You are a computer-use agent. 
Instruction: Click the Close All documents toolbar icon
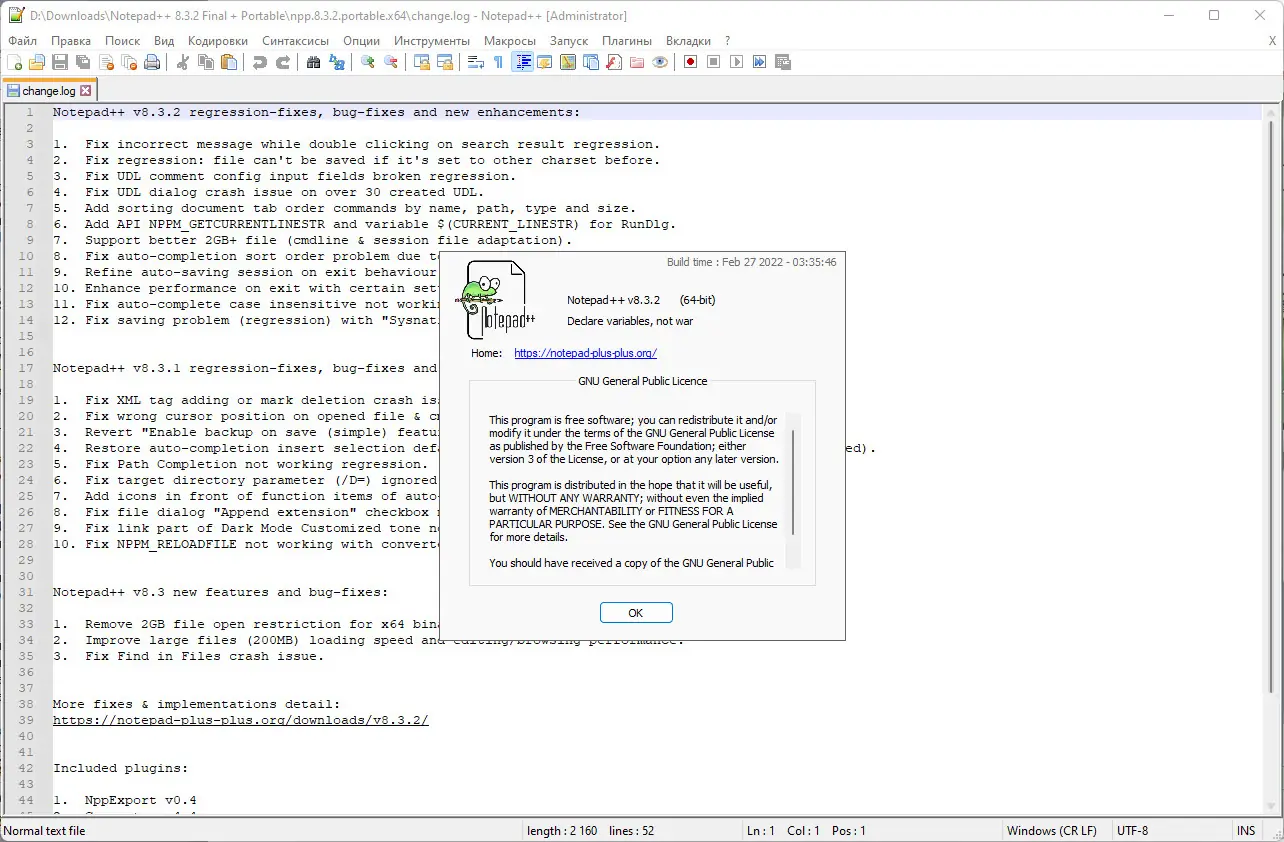(129, 62)
